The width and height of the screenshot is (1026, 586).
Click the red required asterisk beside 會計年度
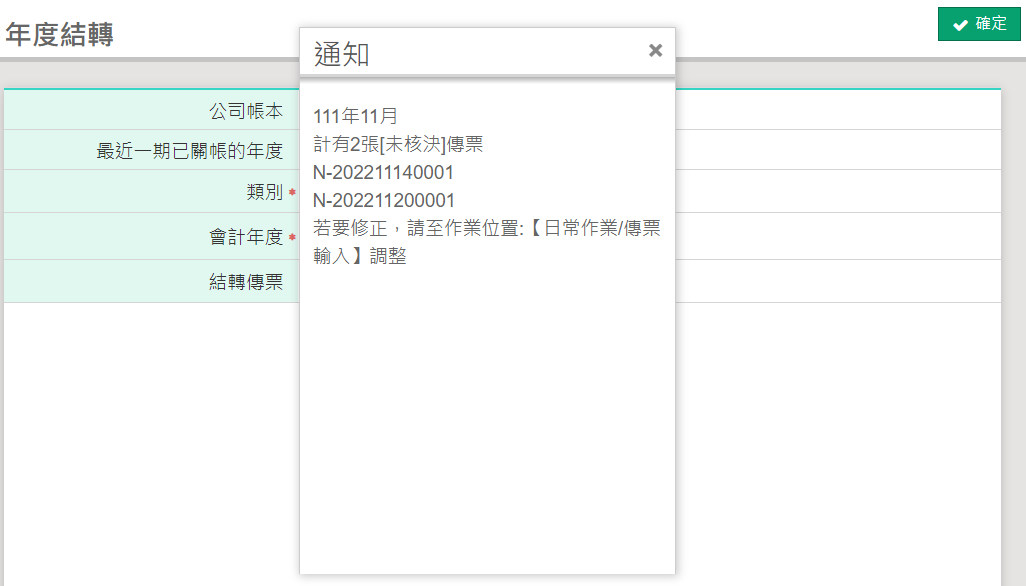click(292, 238)
